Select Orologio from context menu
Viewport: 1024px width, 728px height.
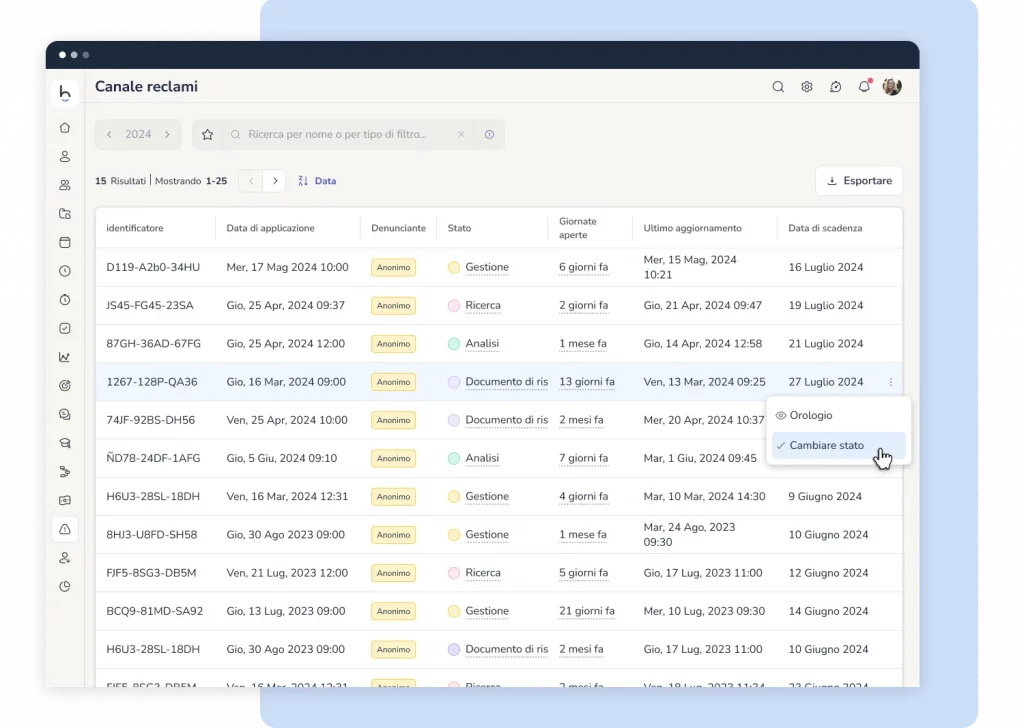coord(810,415)
